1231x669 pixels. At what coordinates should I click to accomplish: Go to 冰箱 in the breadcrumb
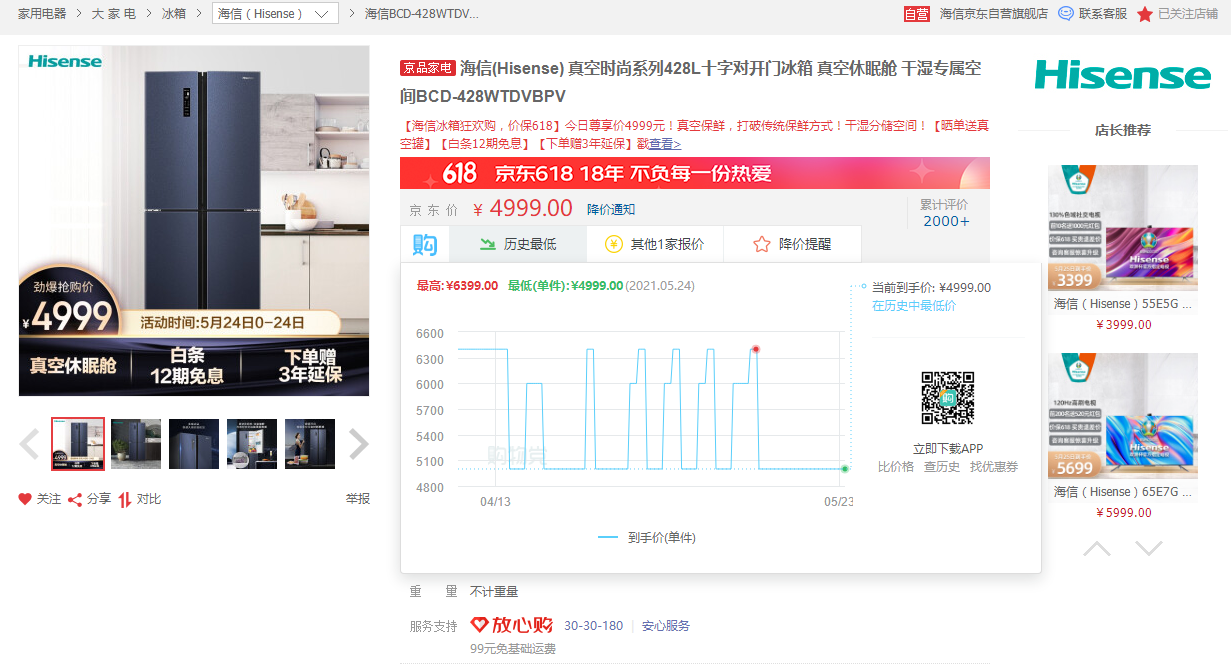coord(174,14)
